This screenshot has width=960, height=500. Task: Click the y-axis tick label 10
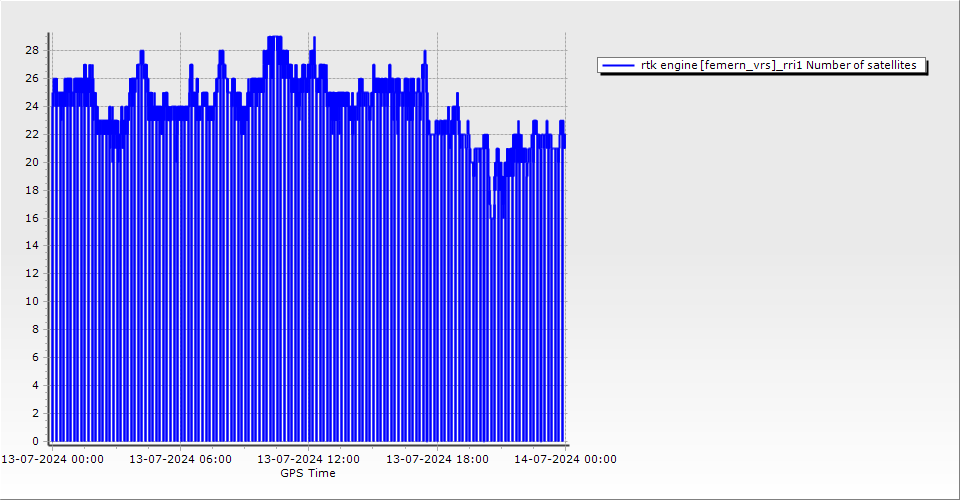click(x=32, y=301)
